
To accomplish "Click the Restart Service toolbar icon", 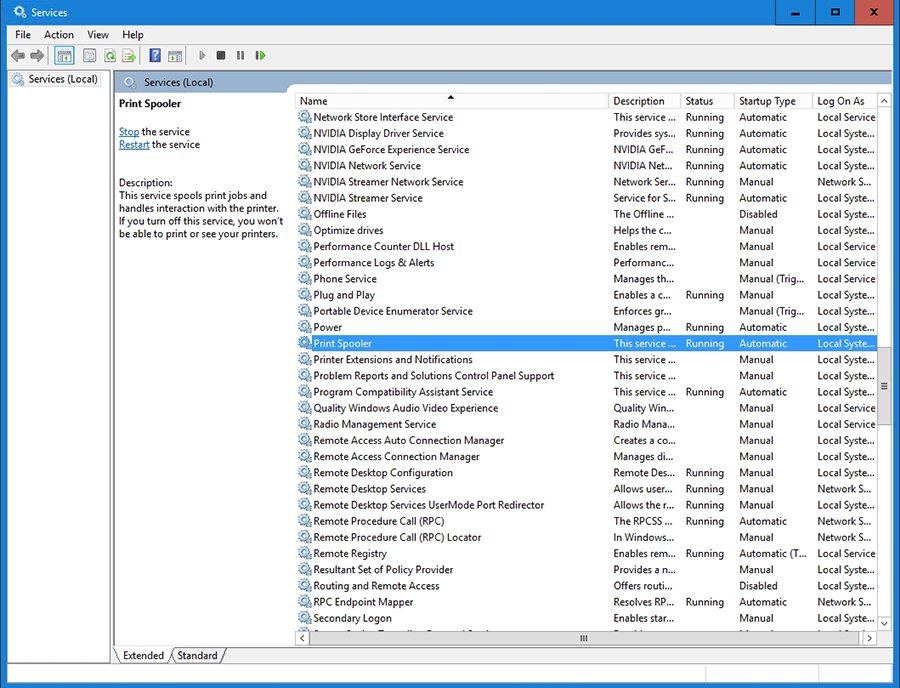I will tap(260, 56).
